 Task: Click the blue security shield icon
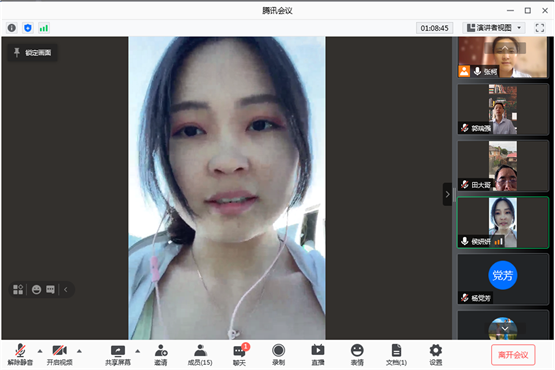[28, 28]
